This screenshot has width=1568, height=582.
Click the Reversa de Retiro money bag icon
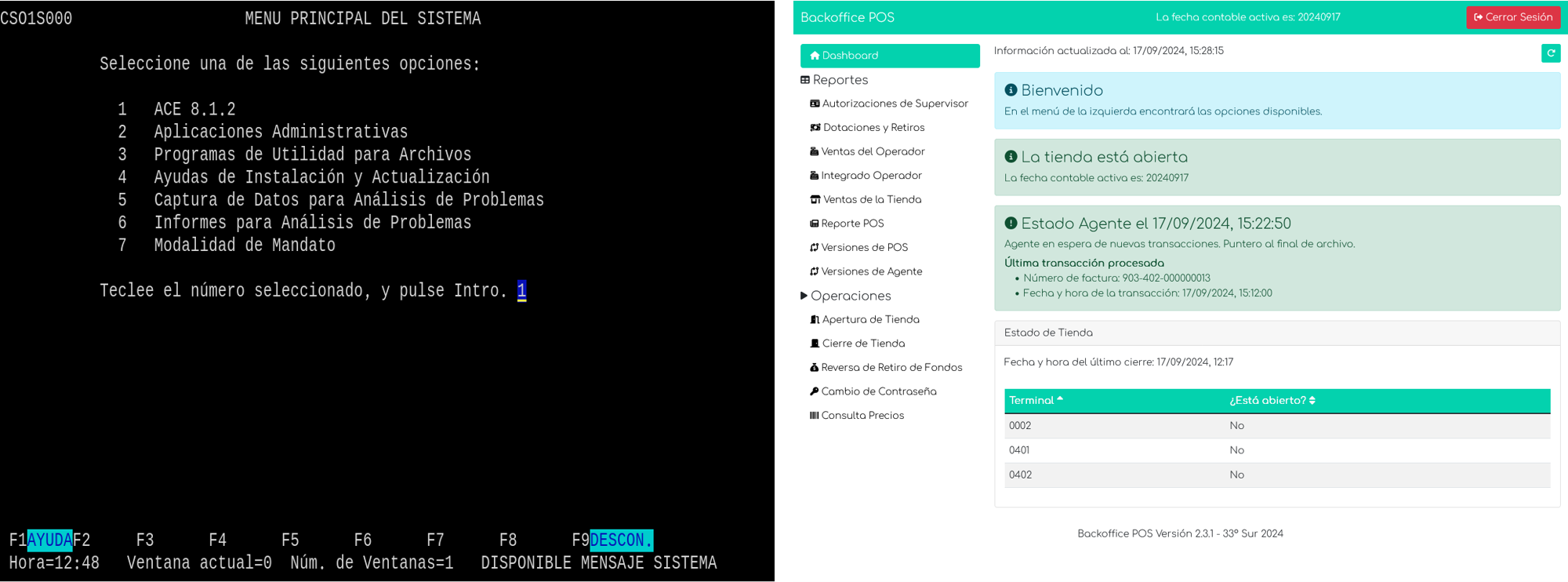click(x=814, y=367)
